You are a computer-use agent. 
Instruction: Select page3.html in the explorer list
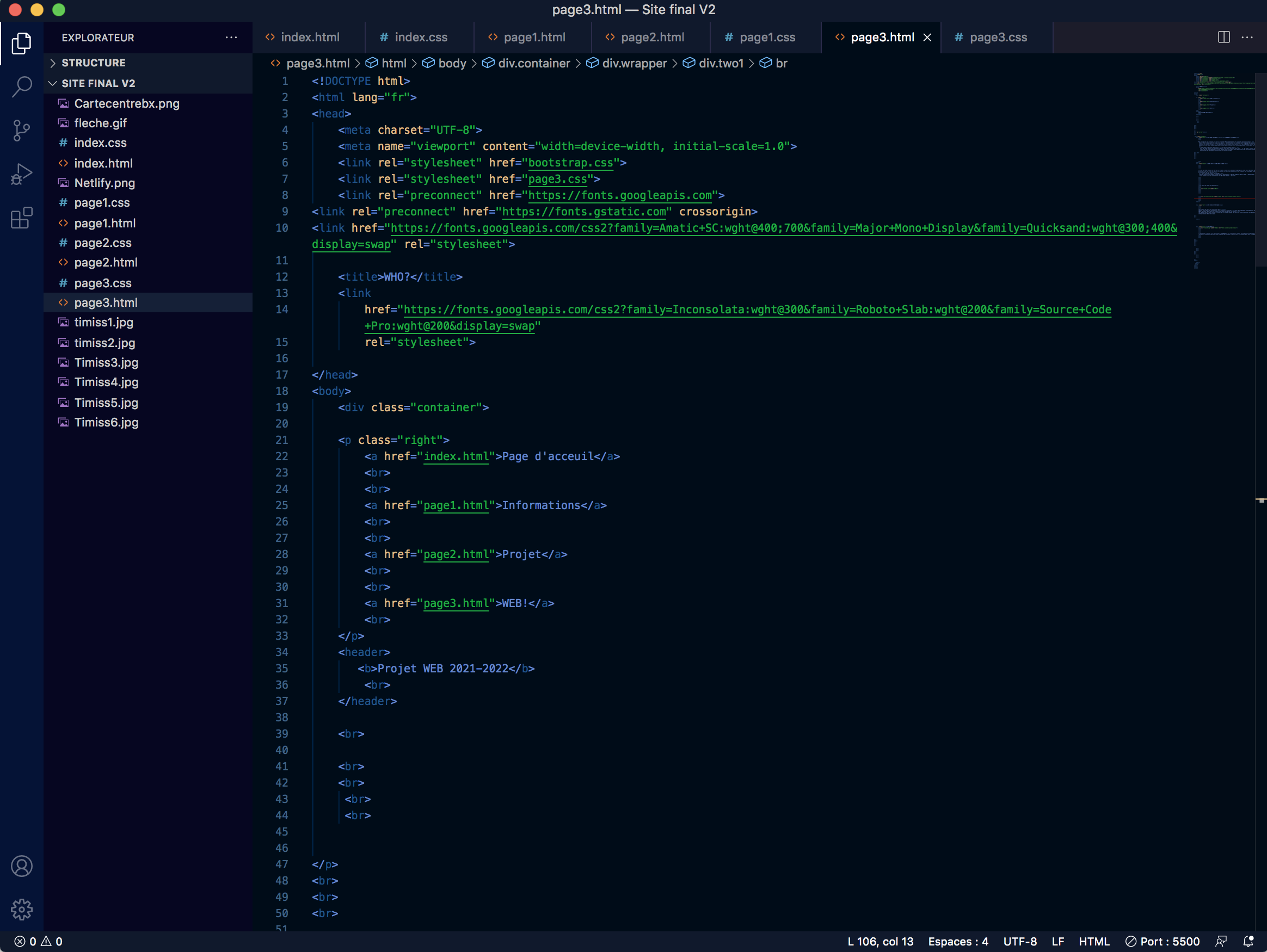[x=148, y=302]
